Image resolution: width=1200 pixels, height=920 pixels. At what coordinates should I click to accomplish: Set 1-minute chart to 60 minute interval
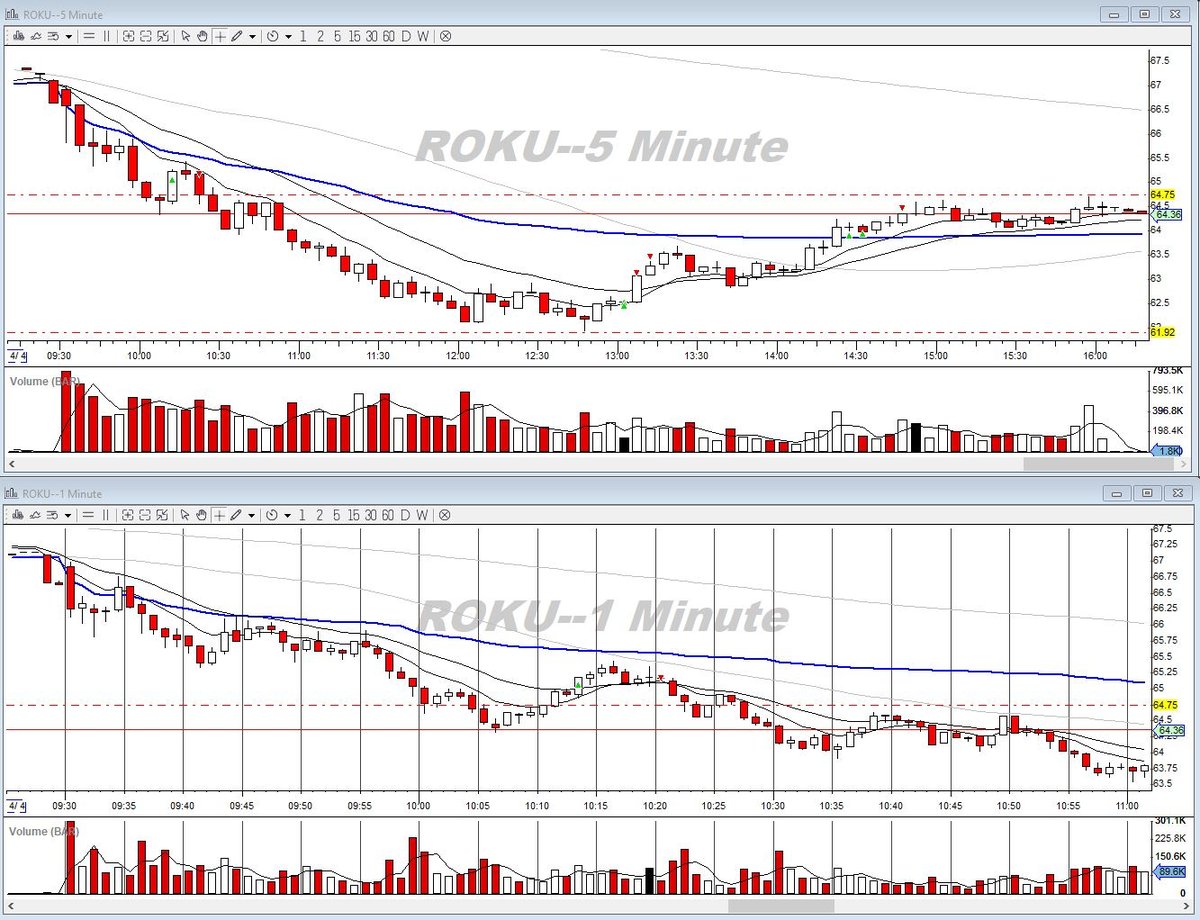(388, 514)
